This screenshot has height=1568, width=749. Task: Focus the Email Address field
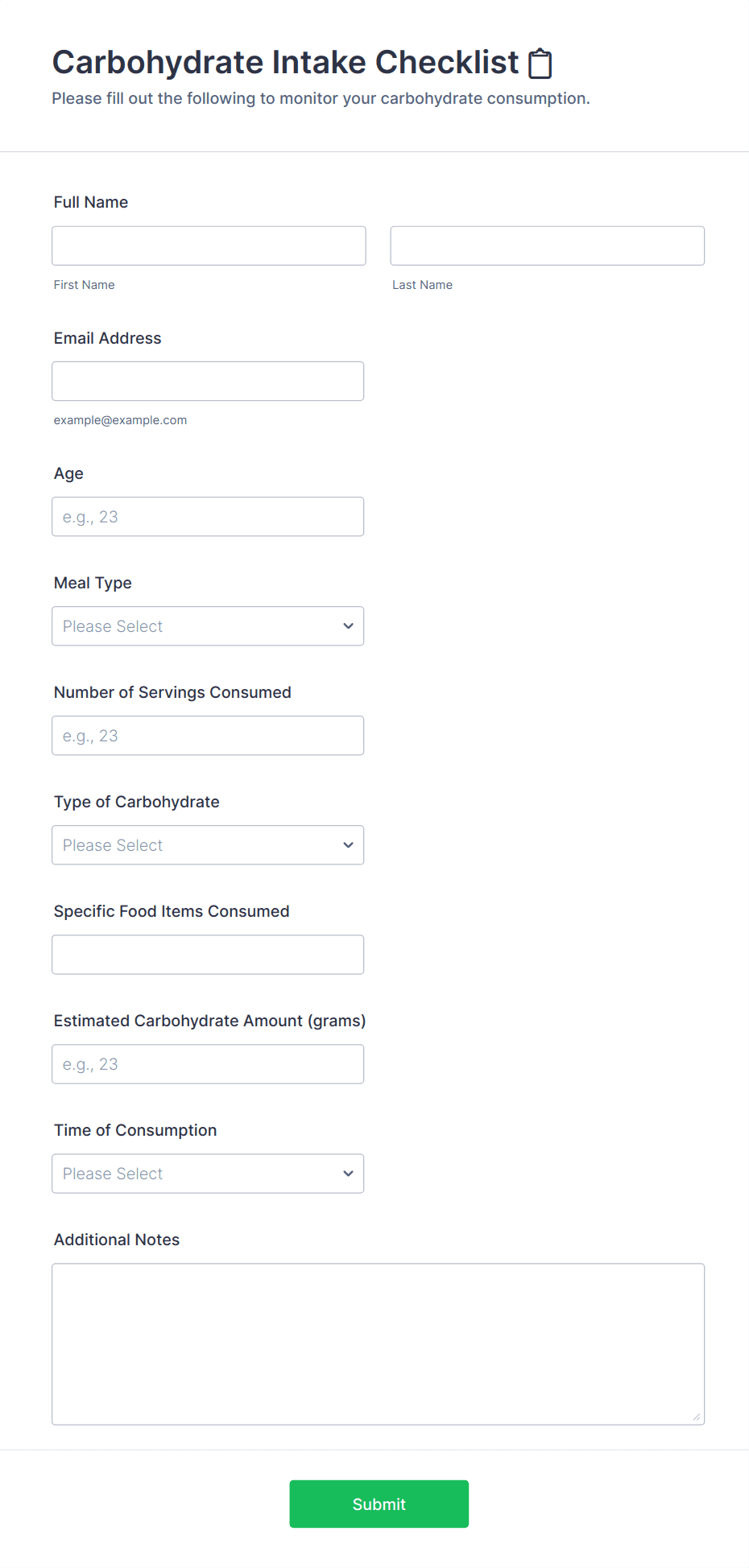click(x=208, y=381)
